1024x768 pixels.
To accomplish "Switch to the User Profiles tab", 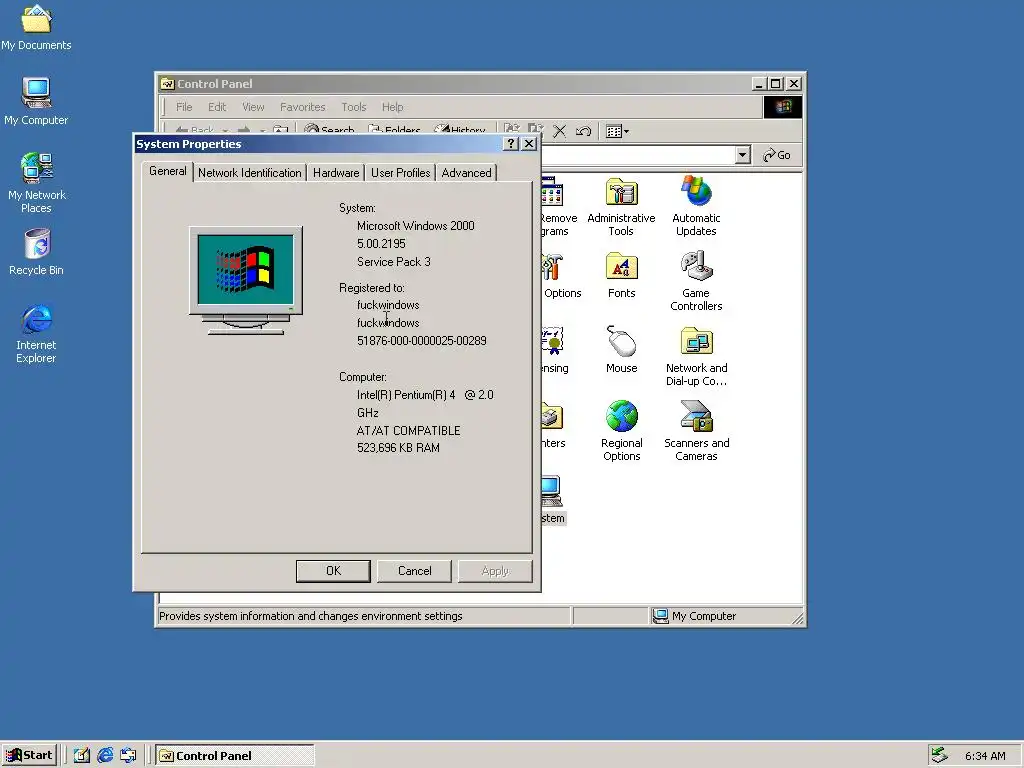I will (400, 173).
